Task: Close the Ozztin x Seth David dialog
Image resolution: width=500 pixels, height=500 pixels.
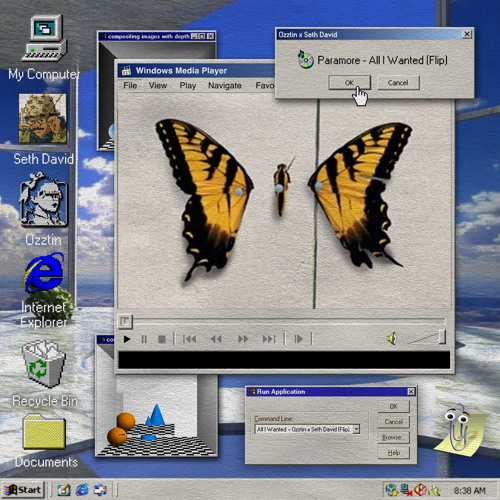Action: pyautogui.click(x=467, y=34)
